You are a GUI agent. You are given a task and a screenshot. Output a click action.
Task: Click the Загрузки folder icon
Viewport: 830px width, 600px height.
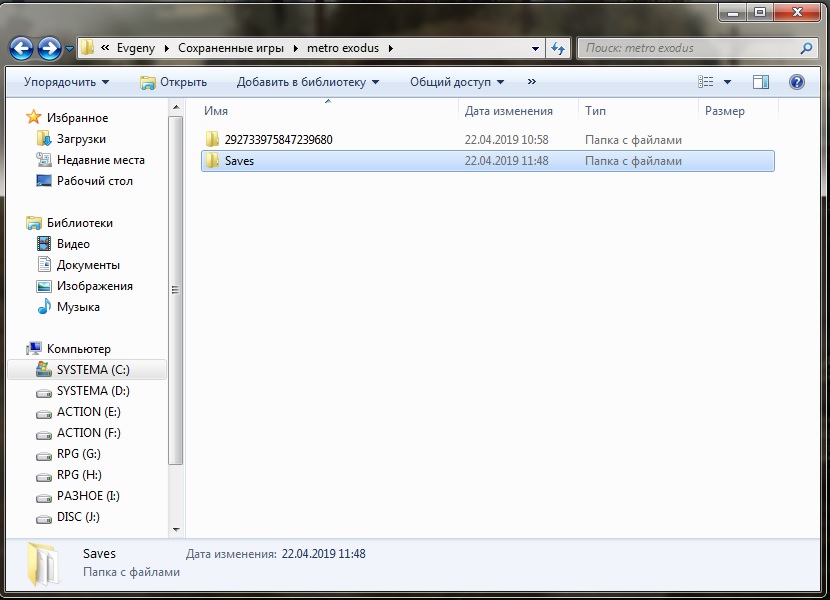pyautogui.click(x=44, y=139)
